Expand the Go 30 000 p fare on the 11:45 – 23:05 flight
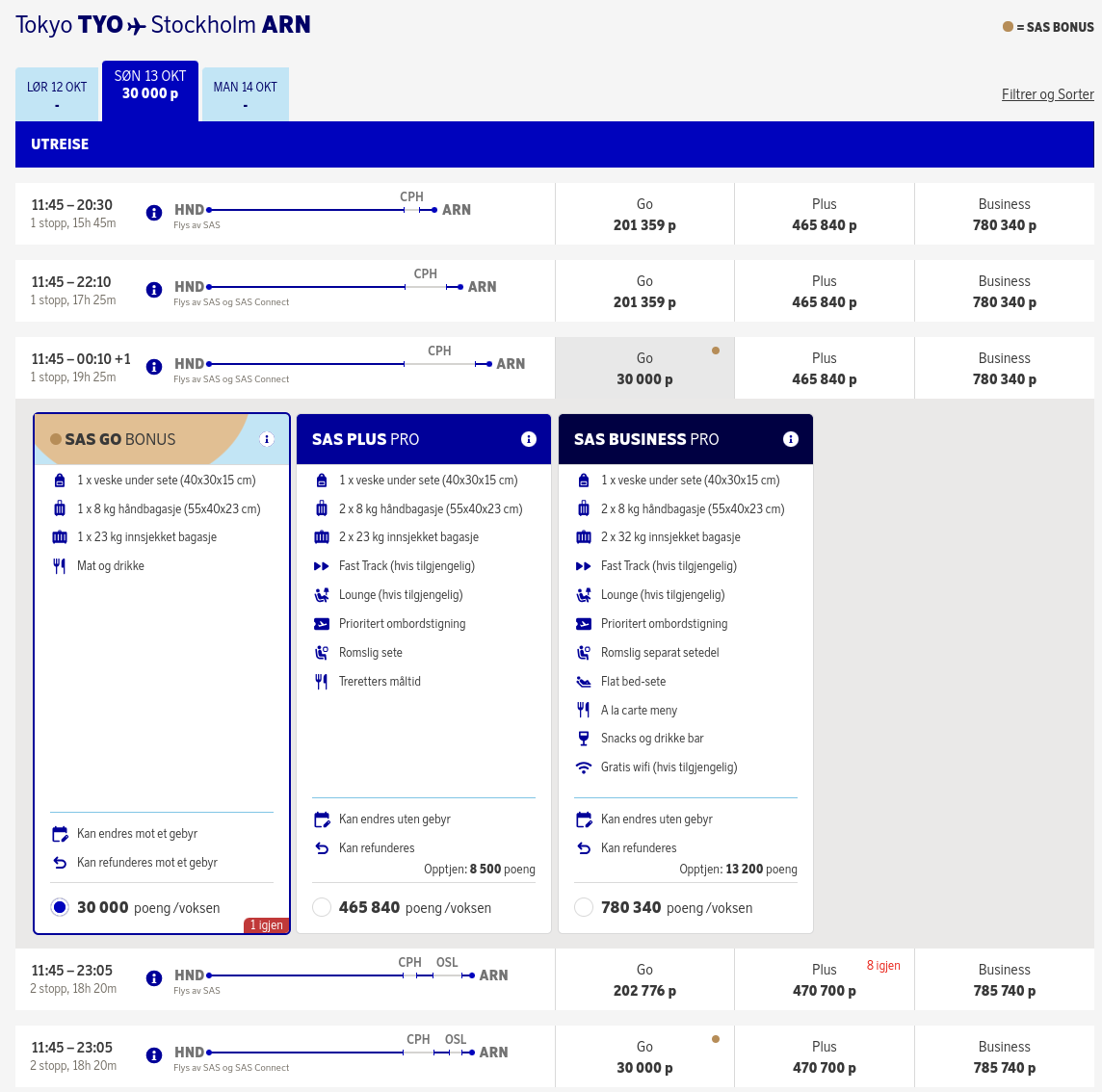This screenshot has width=1102, height=1092. [644, 1057]
